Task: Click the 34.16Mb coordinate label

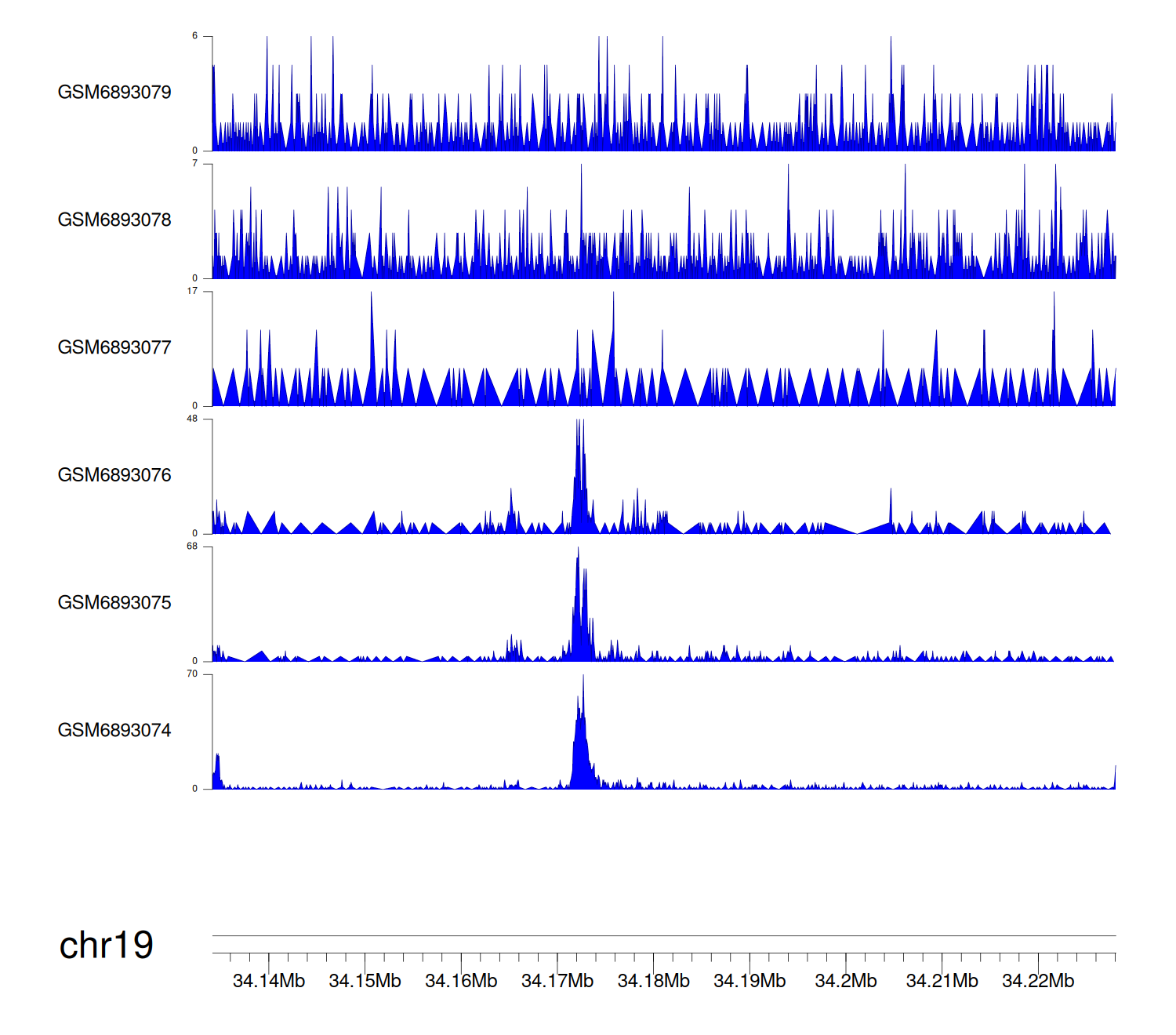Action: click(x=461, y=981)
